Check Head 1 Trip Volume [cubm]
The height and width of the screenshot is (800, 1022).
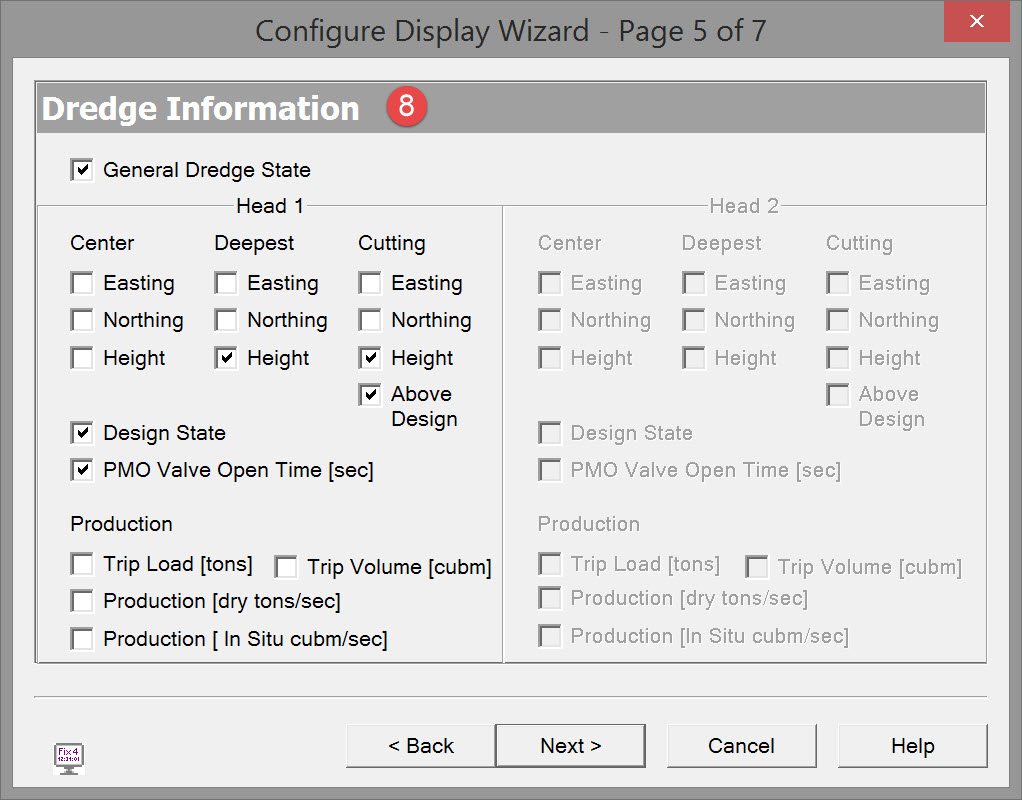286,568
